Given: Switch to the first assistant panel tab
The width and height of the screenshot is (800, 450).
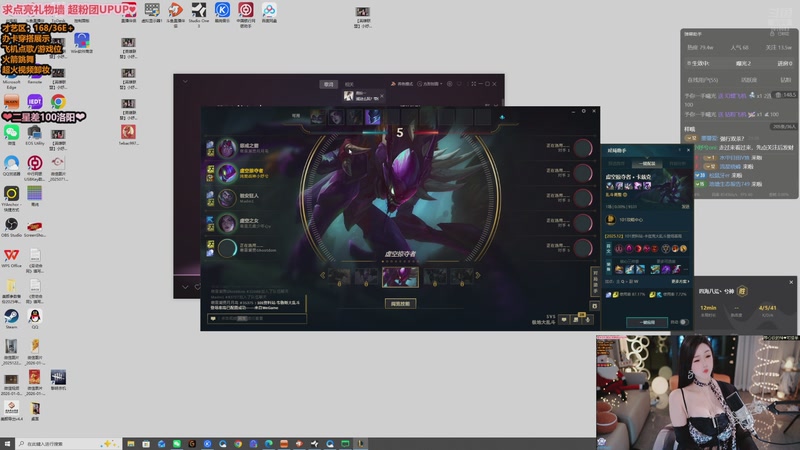Looking at the screenshot, I should (x=617, y=164).
